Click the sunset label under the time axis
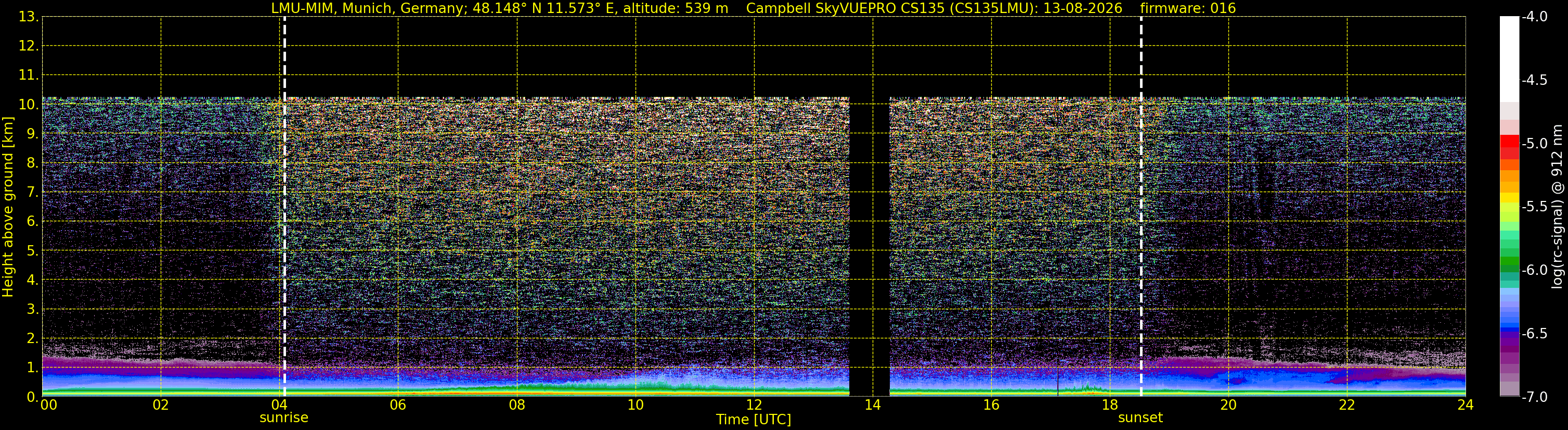Image resolution: width=1568 pixels, height=430 pixels. pos(1140,418)
